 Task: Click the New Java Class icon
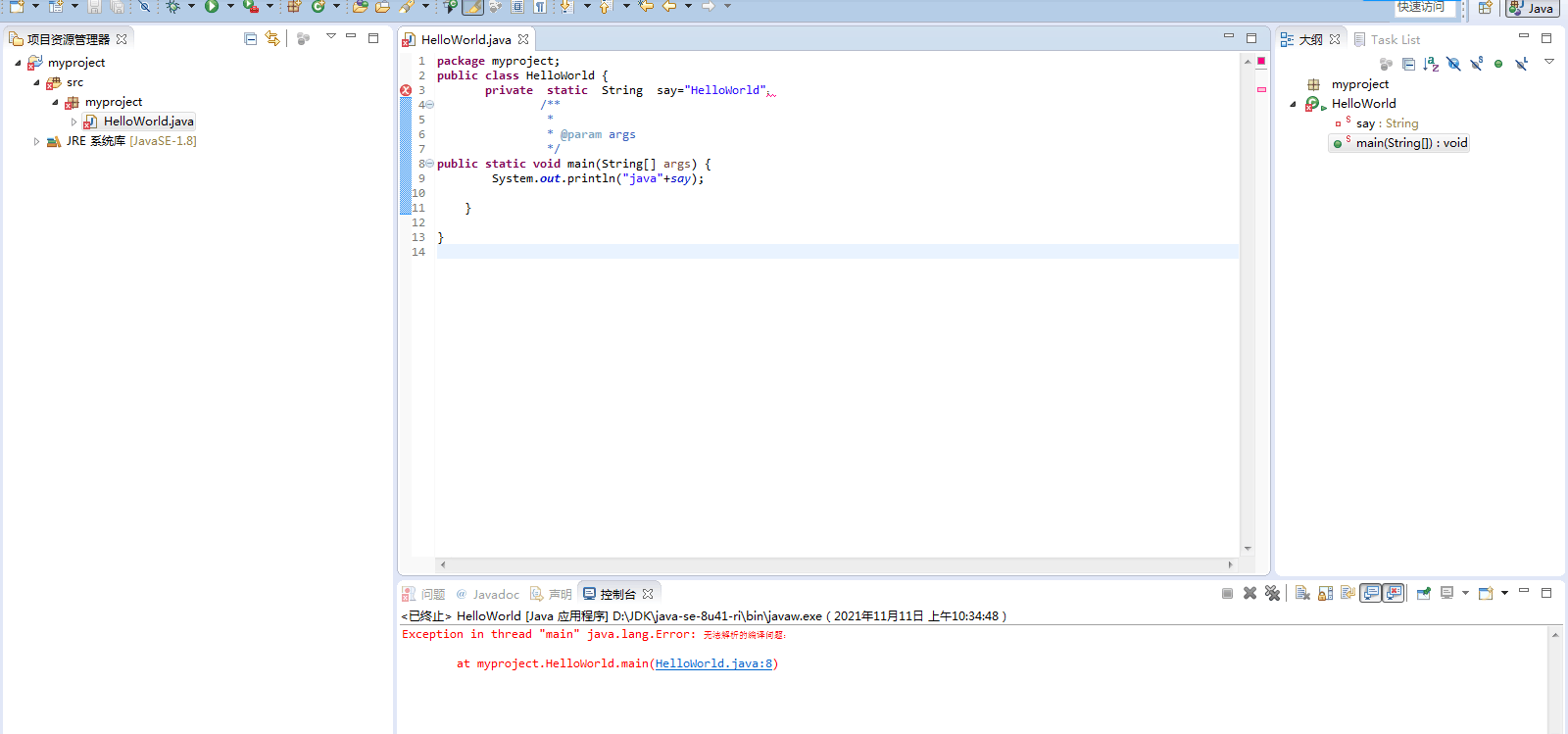[318, 7]
